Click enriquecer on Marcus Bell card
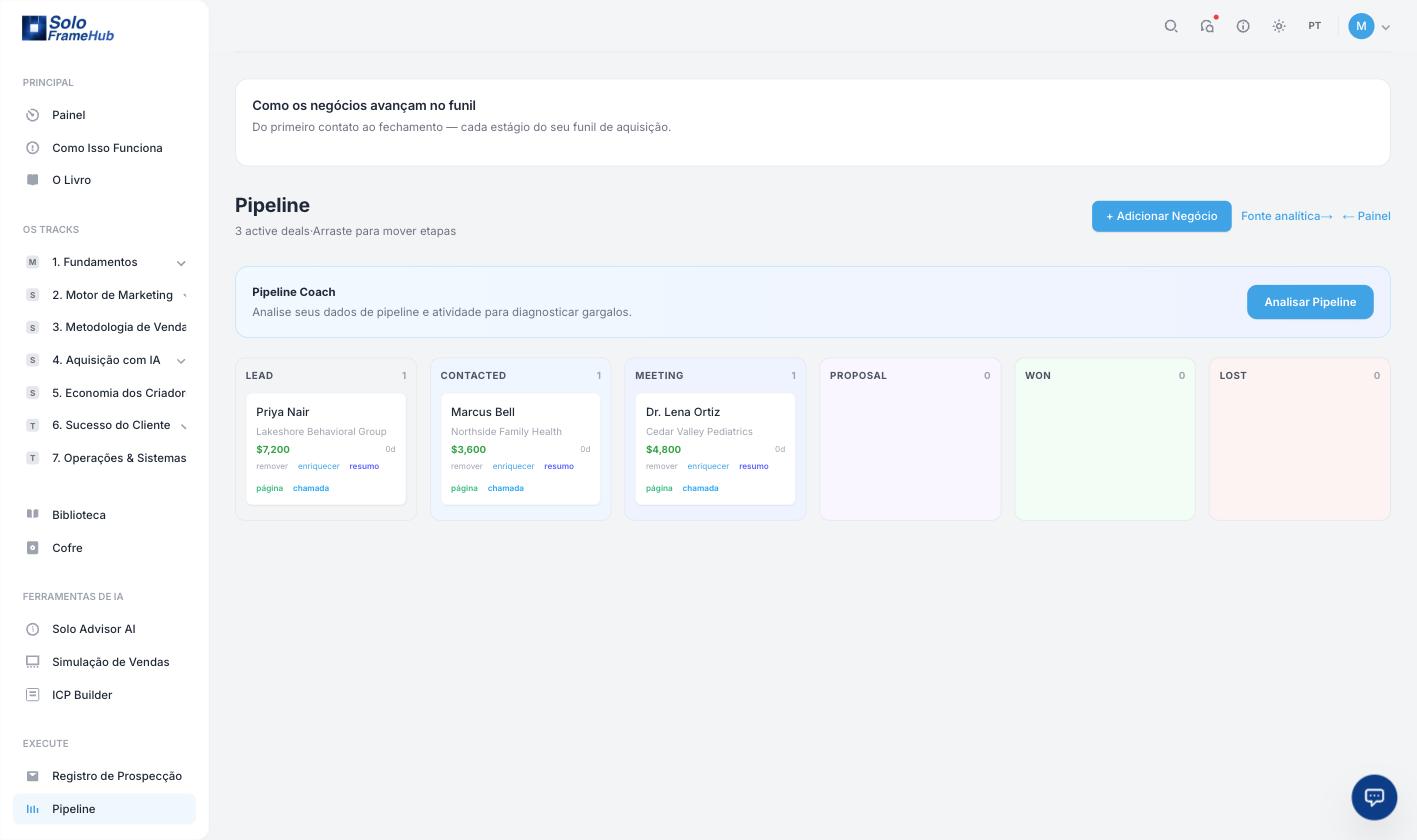 [x=513, y=466]
